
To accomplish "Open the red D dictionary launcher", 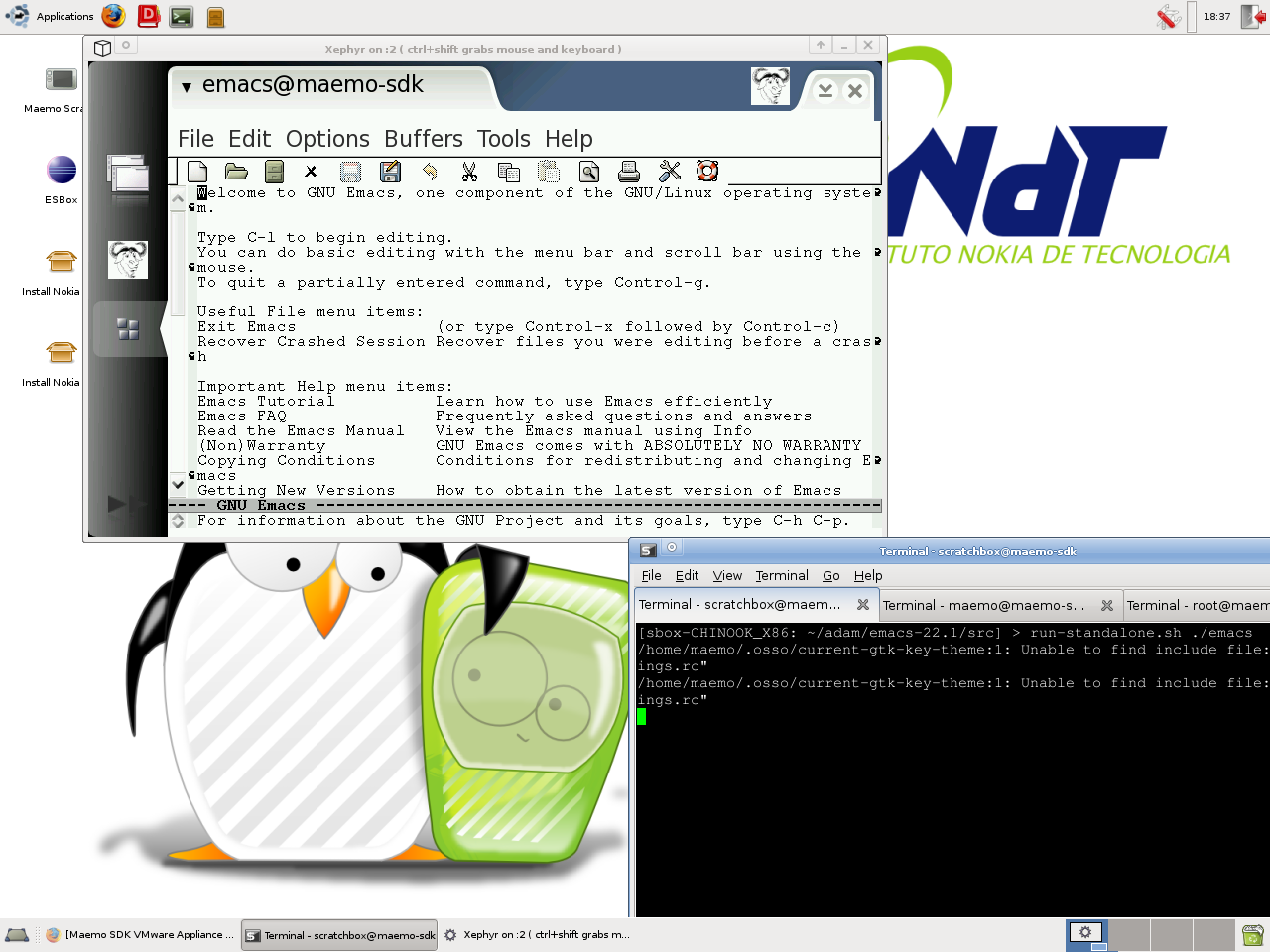I will (x=148, y=16).
